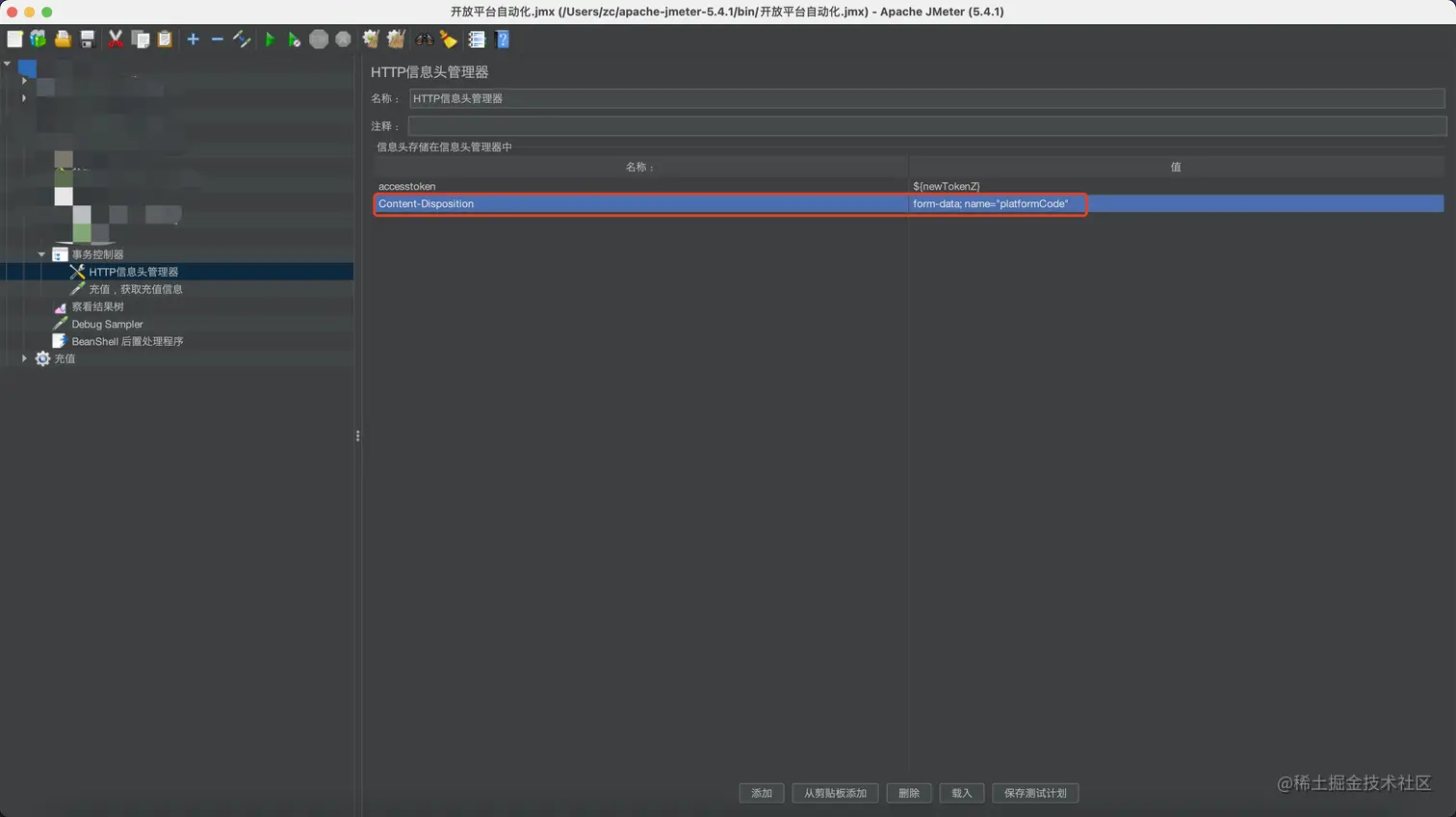Open Search with binoculars icon
The height and width of the screenshot is (817, 1456).
pos(424,40)
